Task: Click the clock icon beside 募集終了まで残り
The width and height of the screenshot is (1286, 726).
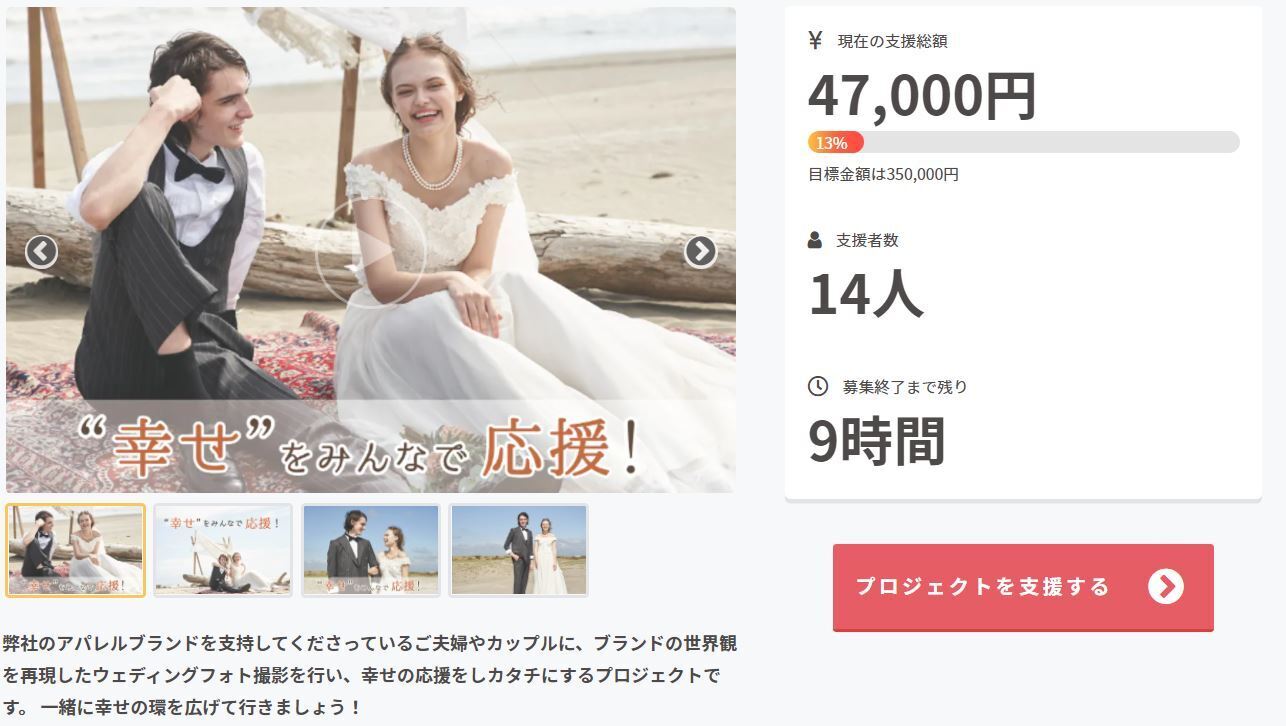Action: click(818, 386)
